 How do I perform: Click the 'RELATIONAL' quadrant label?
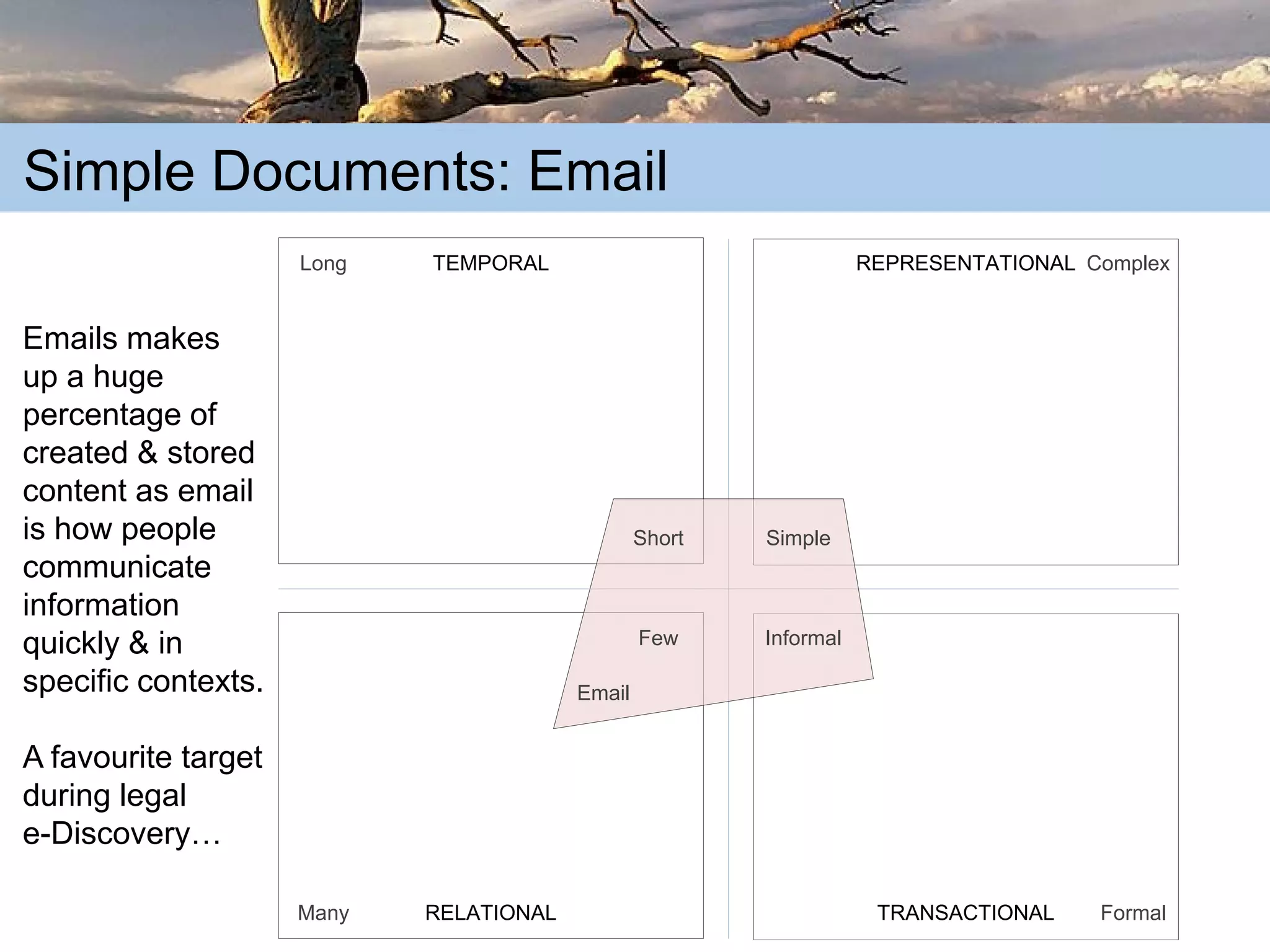point(491,913)
